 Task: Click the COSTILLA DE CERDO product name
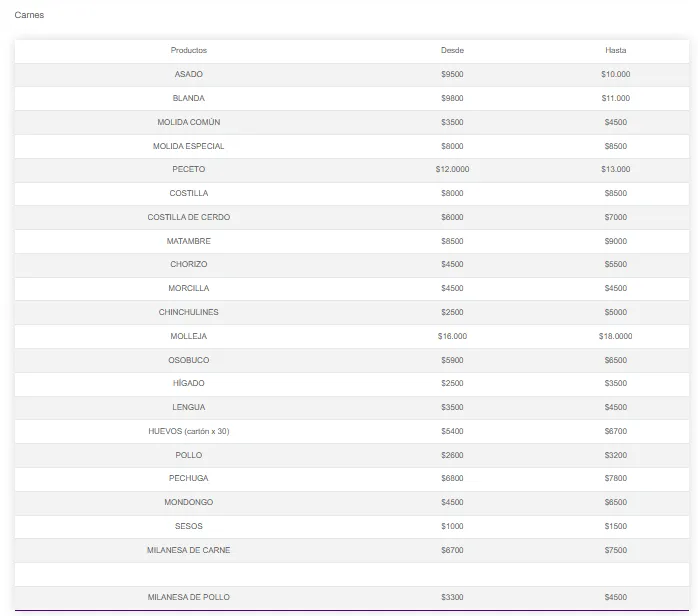188,217
